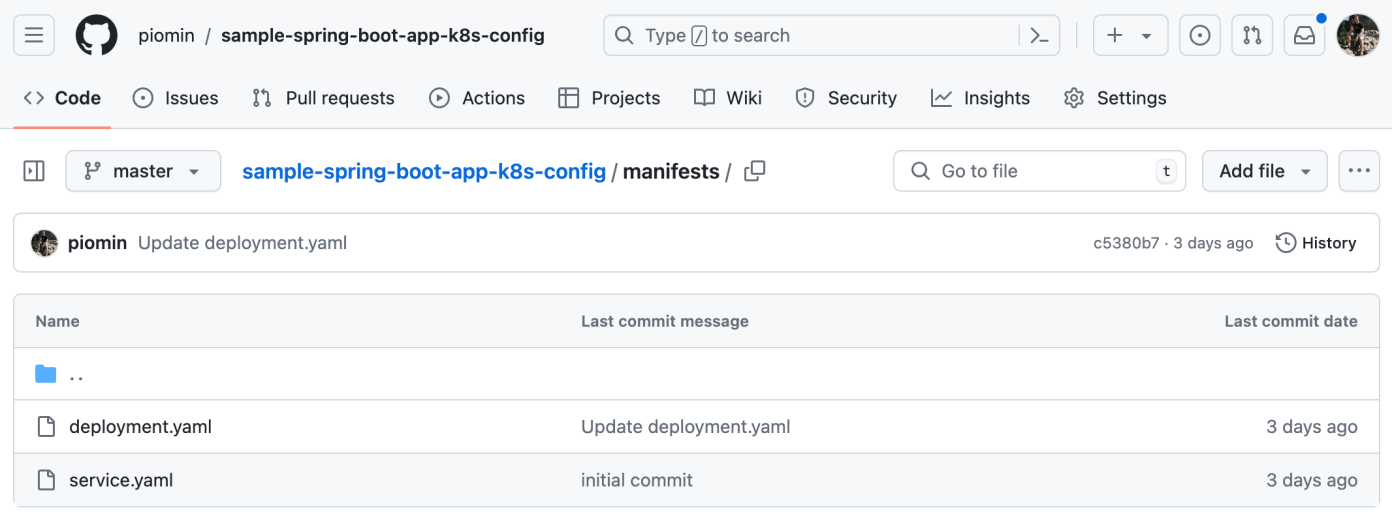Open the hamburger navigation menu

click(x=33, y=35)
